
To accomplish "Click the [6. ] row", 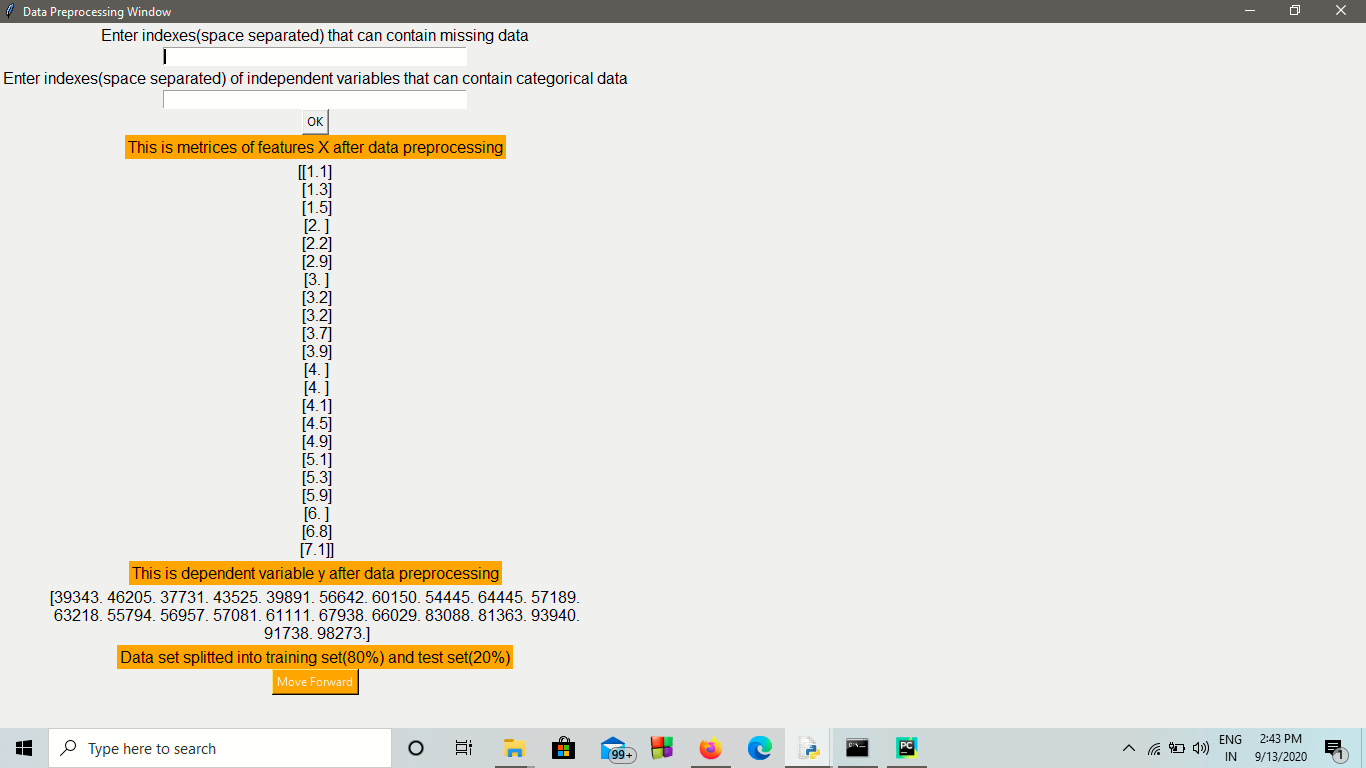I will coord(317,513).
